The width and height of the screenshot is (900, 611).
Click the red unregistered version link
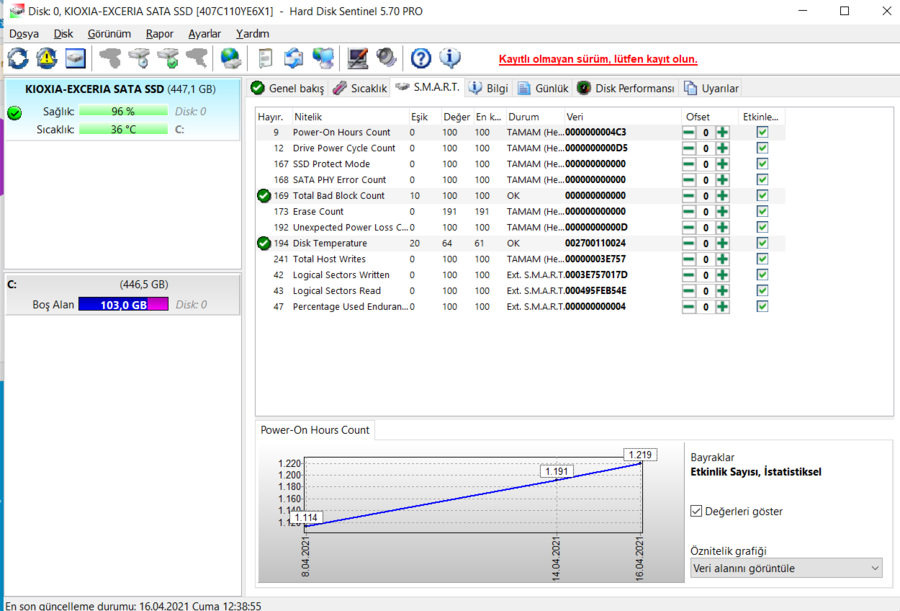click(x=598, y=59)
